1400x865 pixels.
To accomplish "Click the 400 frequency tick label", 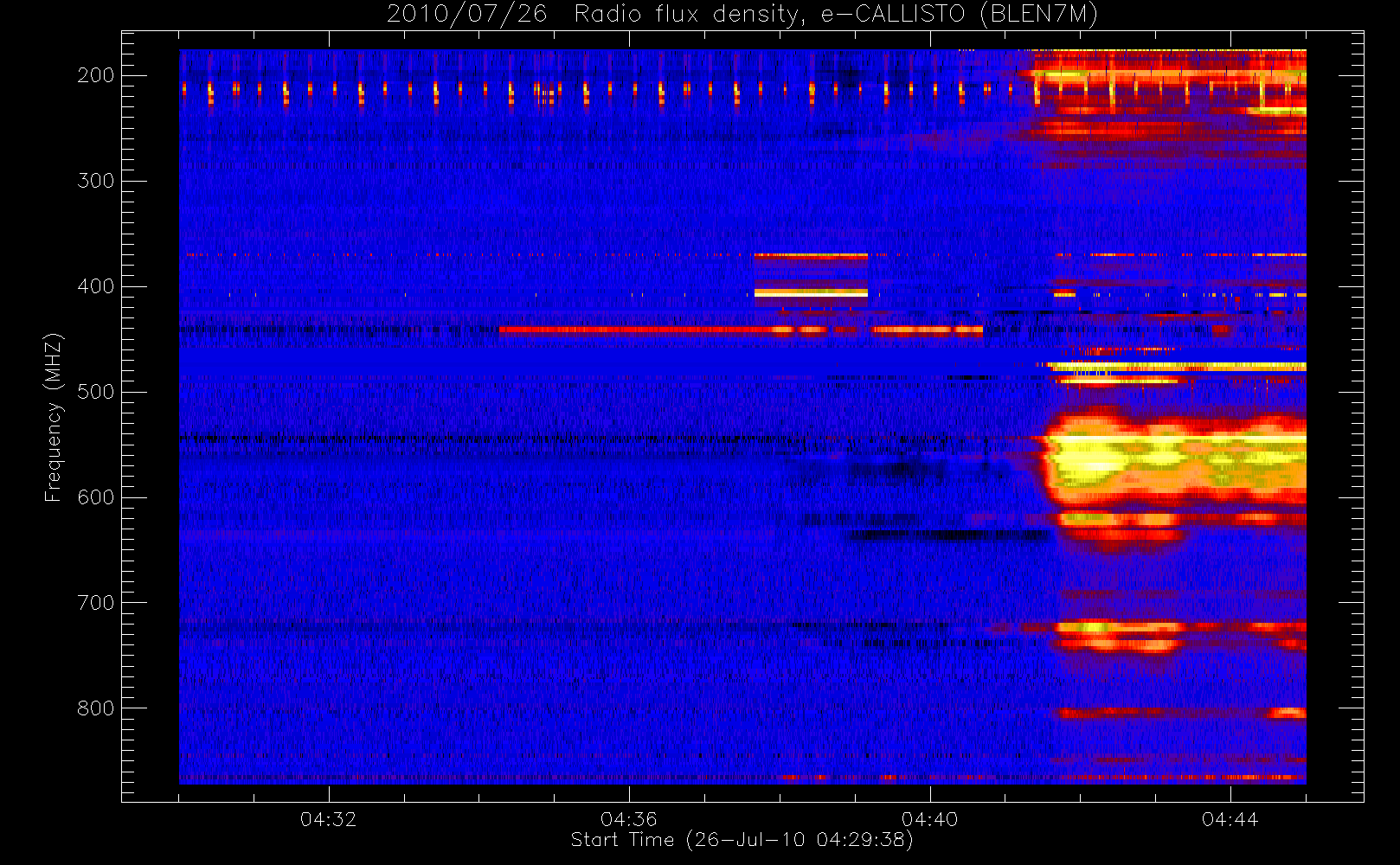I will (x=95, y=286).
